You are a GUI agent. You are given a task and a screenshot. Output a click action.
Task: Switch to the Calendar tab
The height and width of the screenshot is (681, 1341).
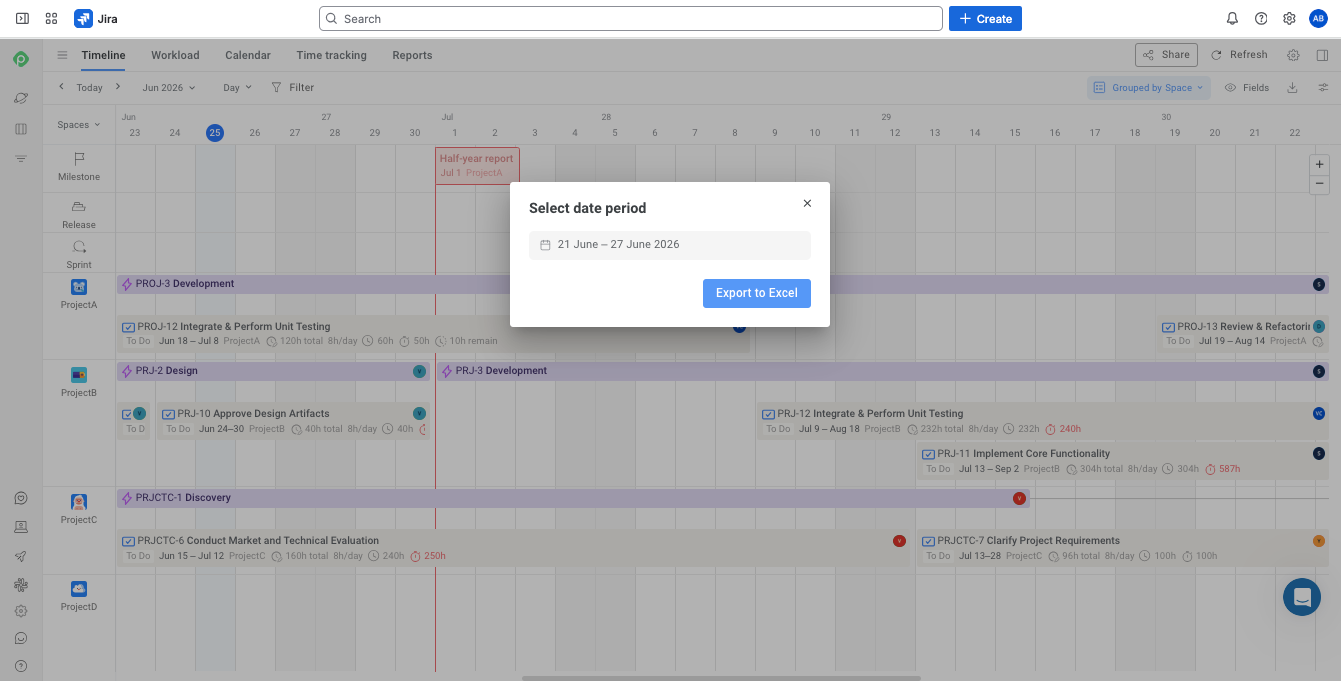click(x=248, y=55)
